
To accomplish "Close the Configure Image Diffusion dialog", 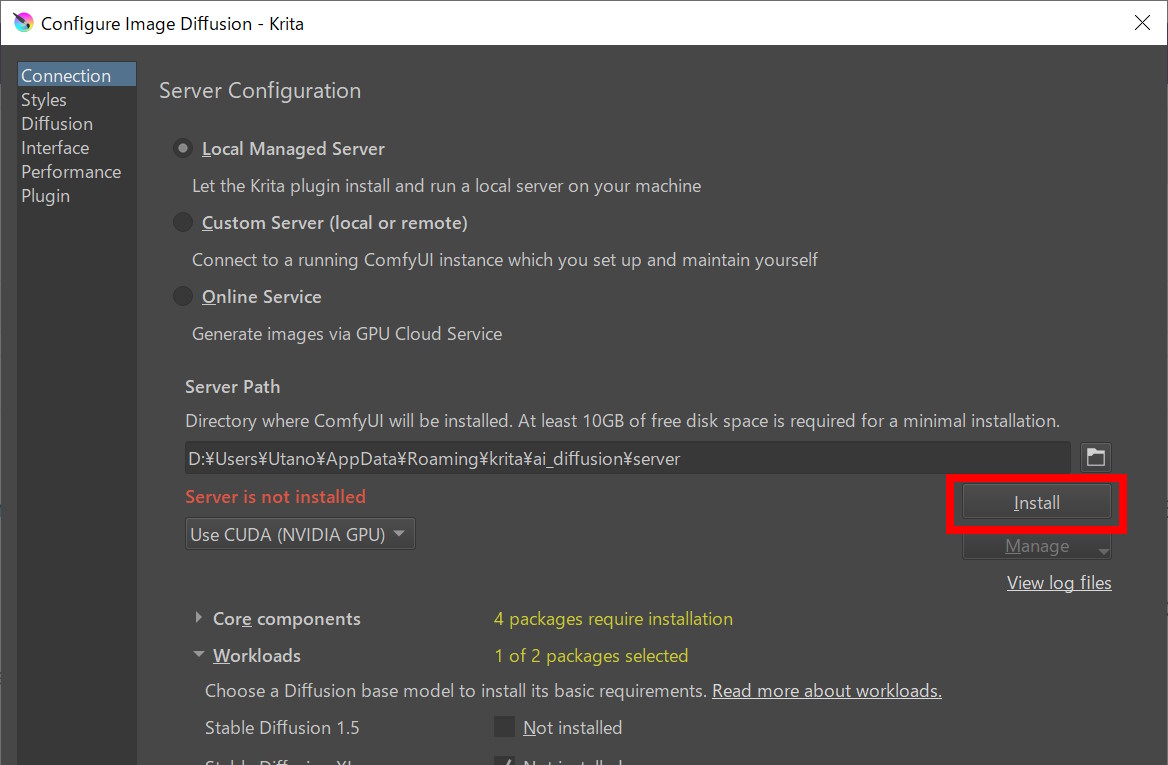I will [x=1142, y=23].
